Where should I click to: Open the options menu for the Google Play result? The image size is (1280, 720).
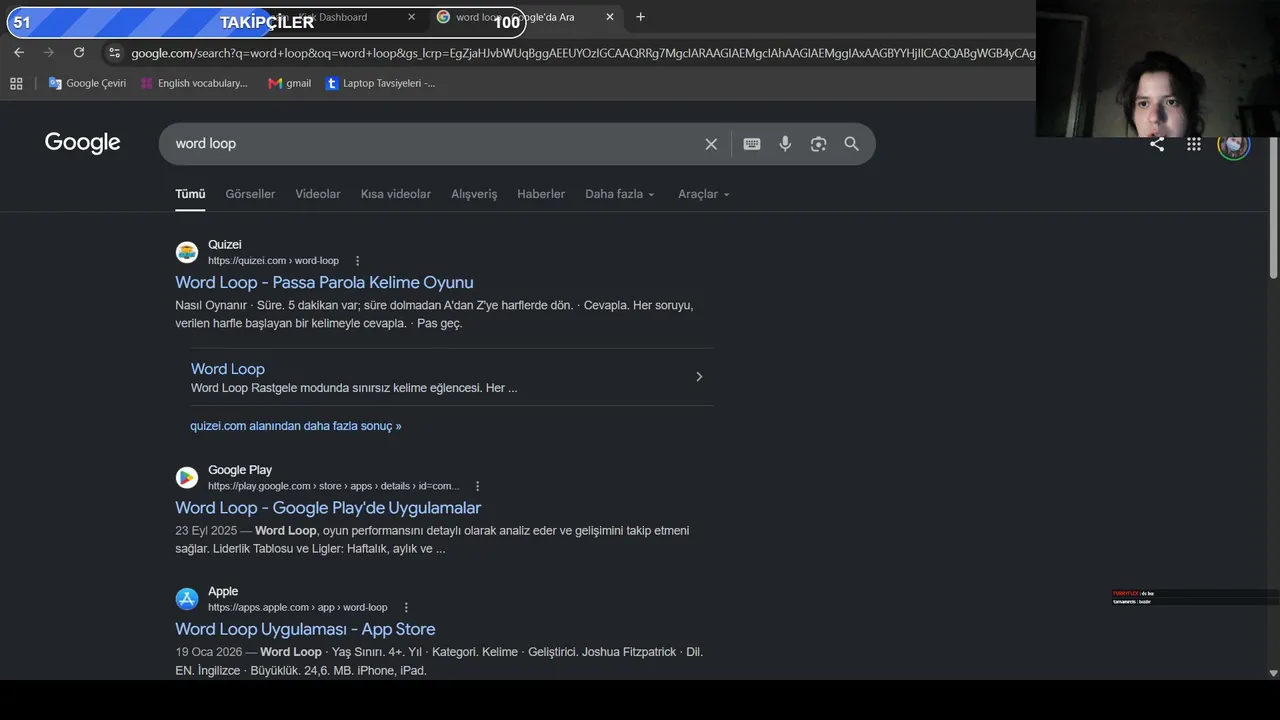pyautogui.click(x=477, y=486)
